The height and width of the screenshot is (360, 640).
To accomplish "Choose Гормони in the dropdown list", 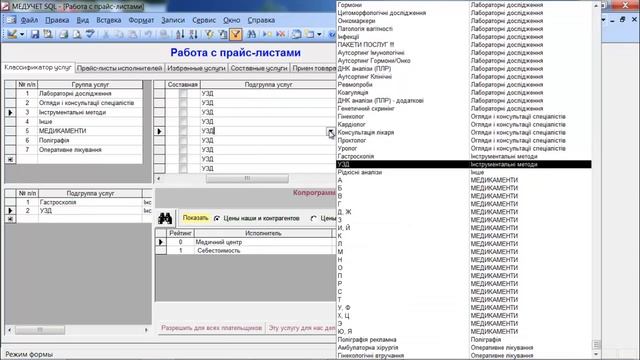I will tap(464, 5).
